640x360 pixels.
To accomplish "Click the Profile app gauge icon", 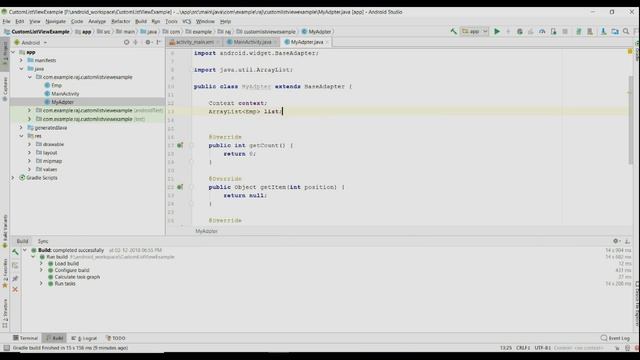I will [x=542, y=31].
